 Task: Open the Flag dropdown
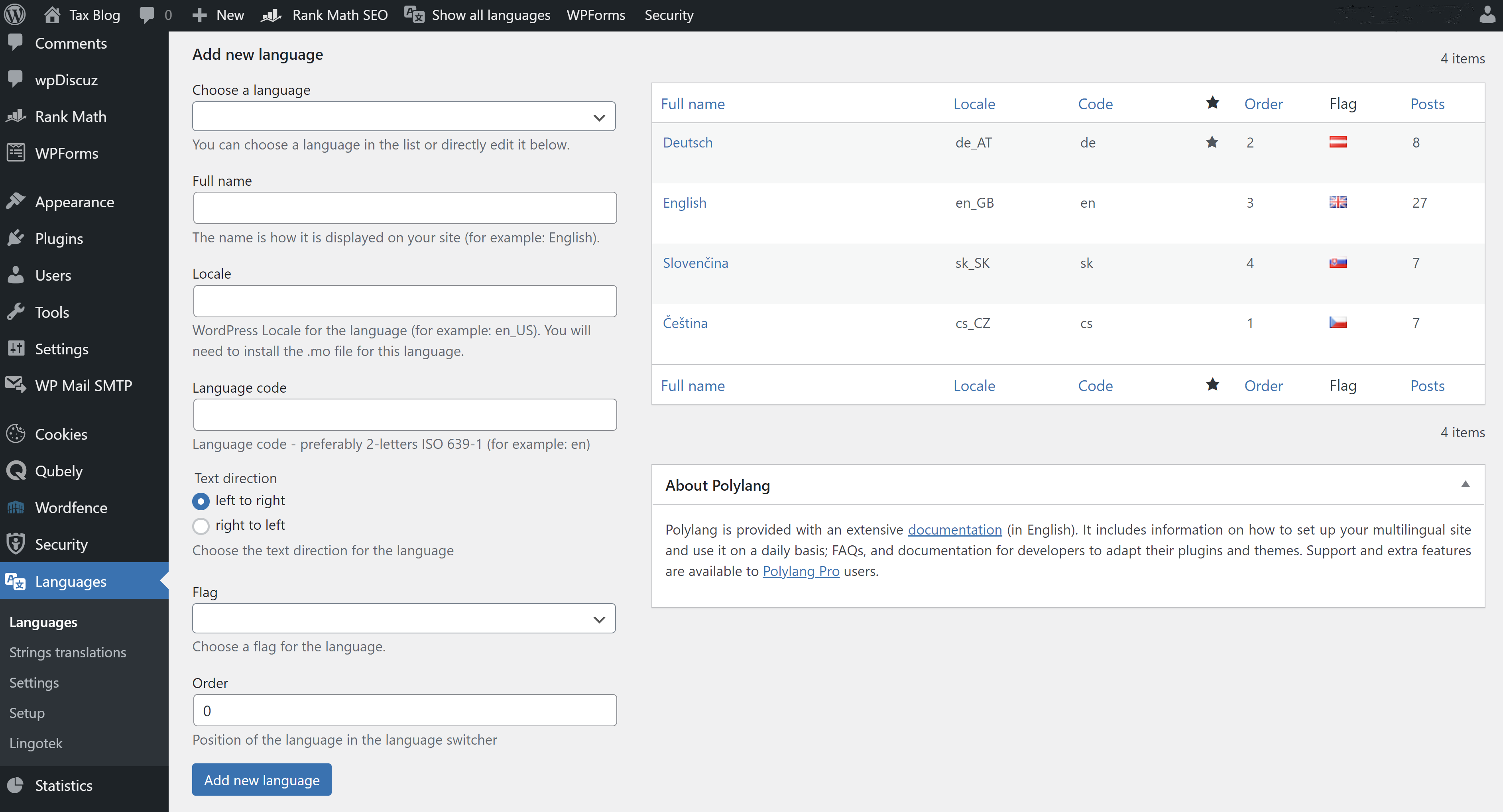pos(404,618)
